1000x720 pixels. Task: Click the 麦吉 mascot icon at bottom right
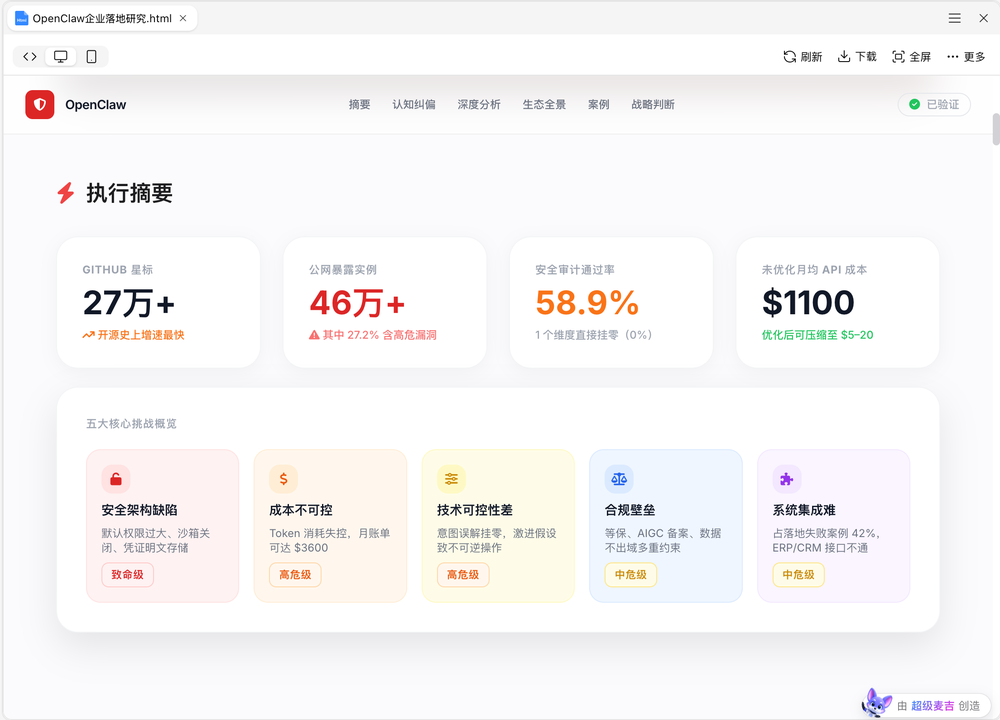coord(875,701)
